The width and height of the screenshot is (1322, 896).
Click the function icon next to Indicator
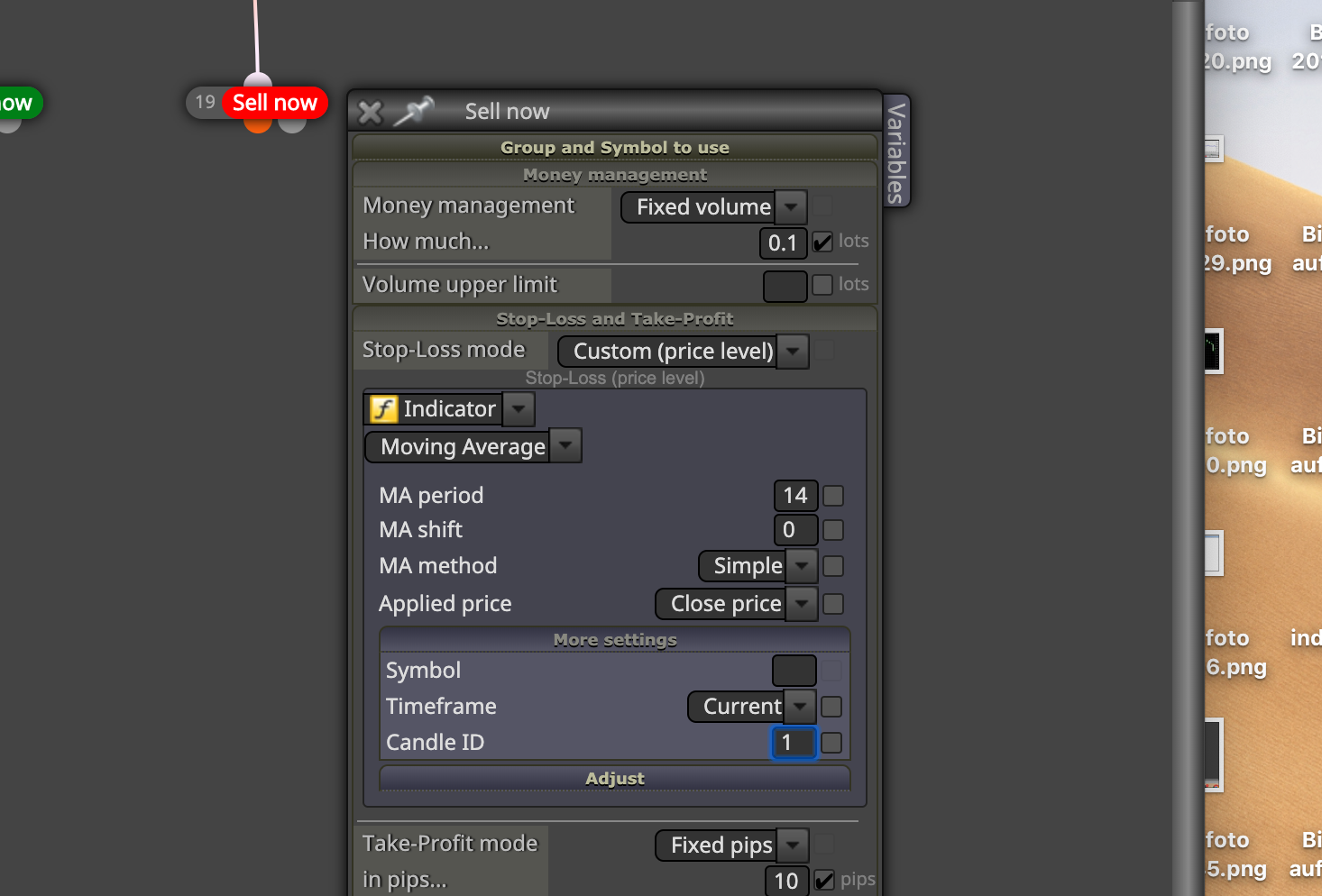coord(384,409)
